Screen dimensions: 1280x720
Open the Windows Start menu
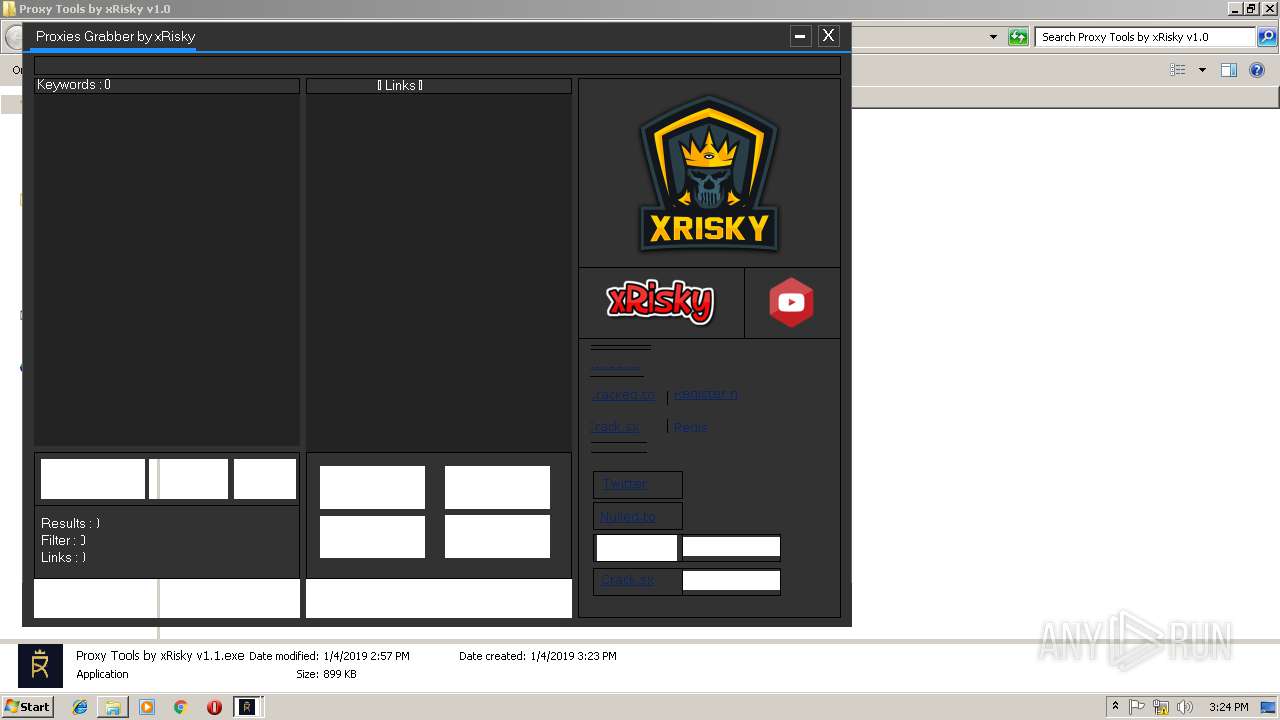tap(28, 707)
